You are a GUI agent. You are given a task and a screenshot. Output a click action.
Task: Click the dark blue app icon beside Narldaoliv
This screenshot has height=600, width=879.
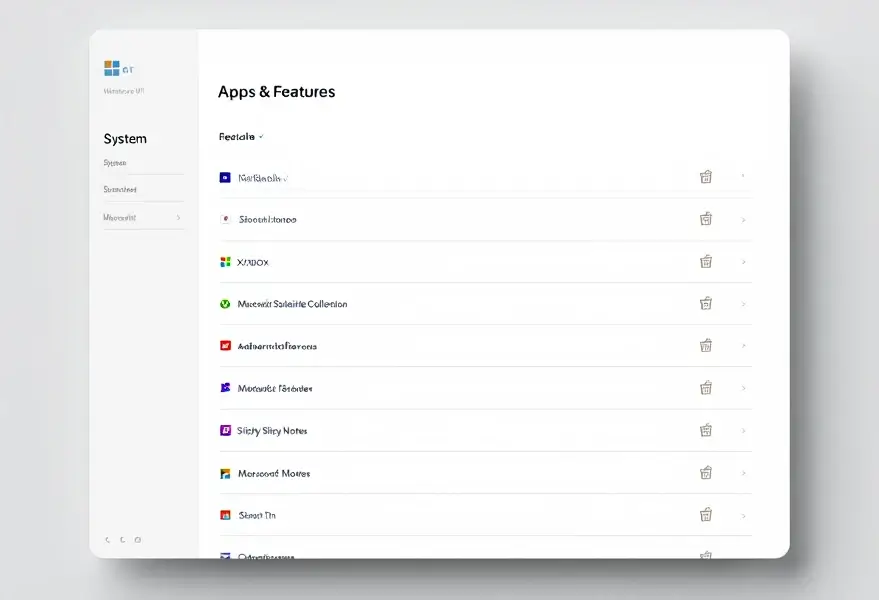point(225,178)
